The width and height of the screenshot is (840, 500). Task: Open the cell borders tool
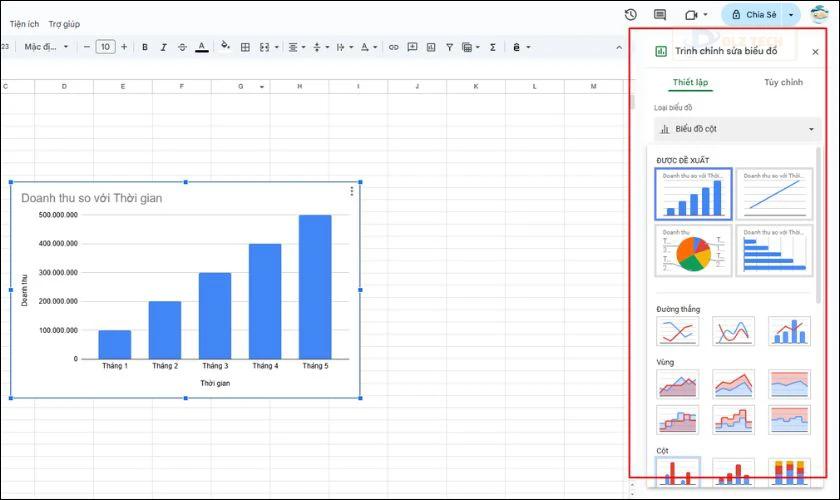(x=245, y=47)
